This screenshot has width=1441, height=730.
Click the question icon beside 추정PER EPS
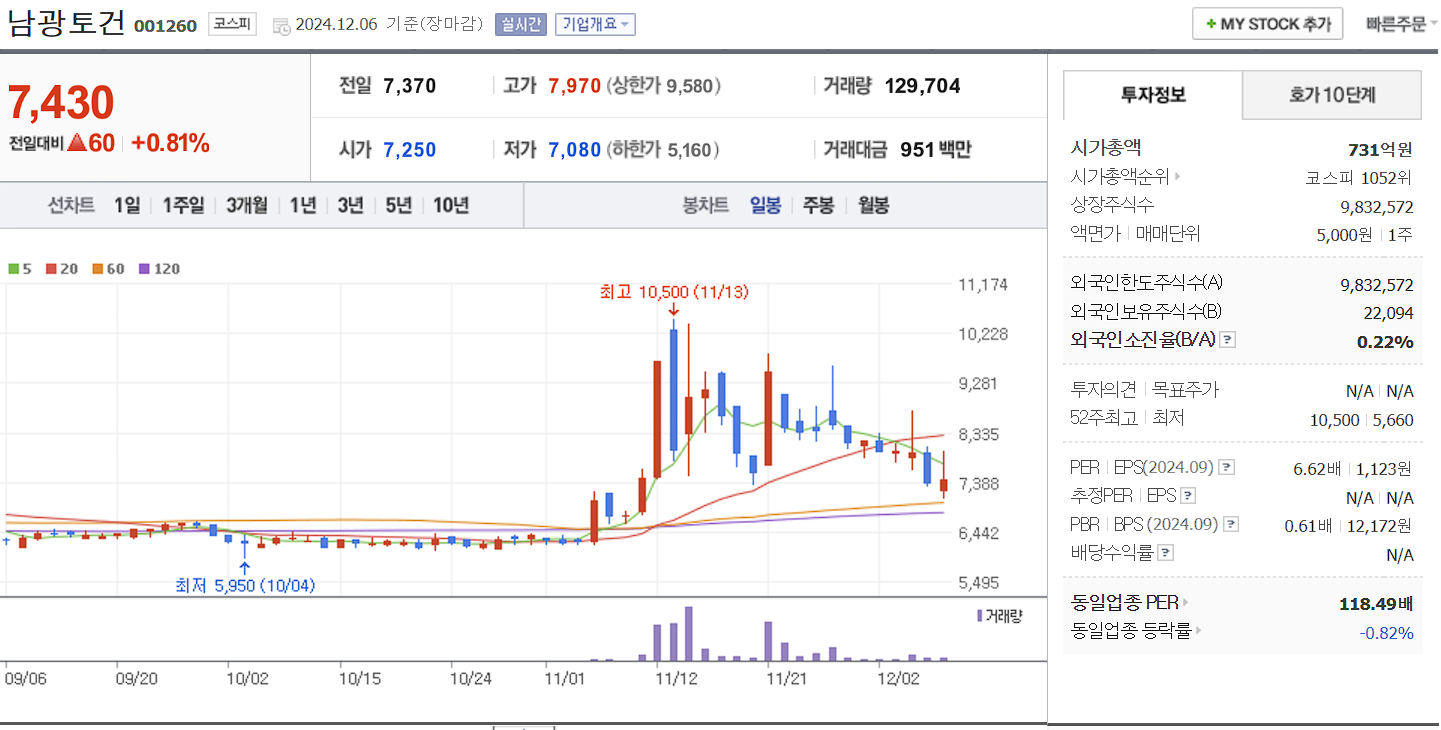click(x=1188, y=495)
